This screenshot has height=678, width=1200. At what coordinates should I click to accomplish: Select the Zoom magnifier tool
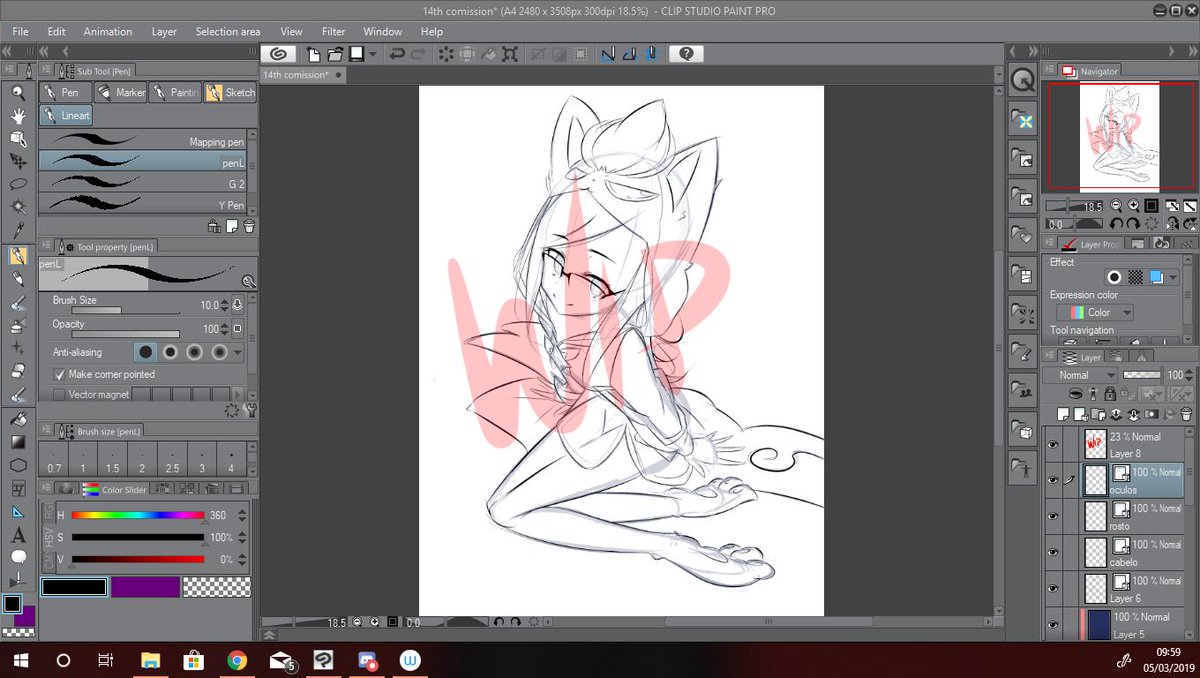18,93
